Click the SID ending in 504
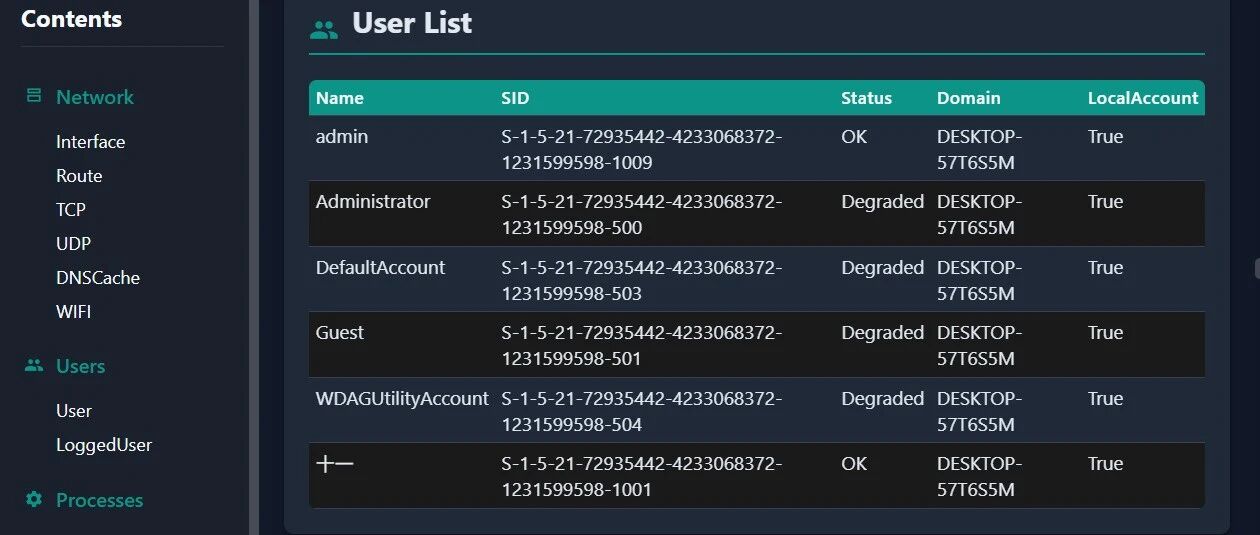 (642, 411)
